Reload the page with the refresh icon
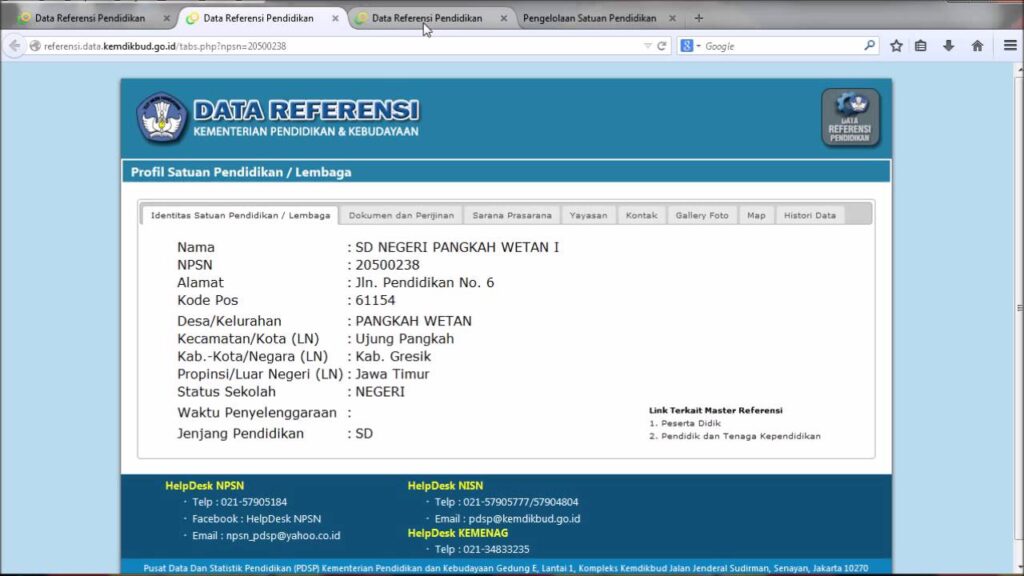This screenshot has width=1024, height=576. tap(662, 46)
